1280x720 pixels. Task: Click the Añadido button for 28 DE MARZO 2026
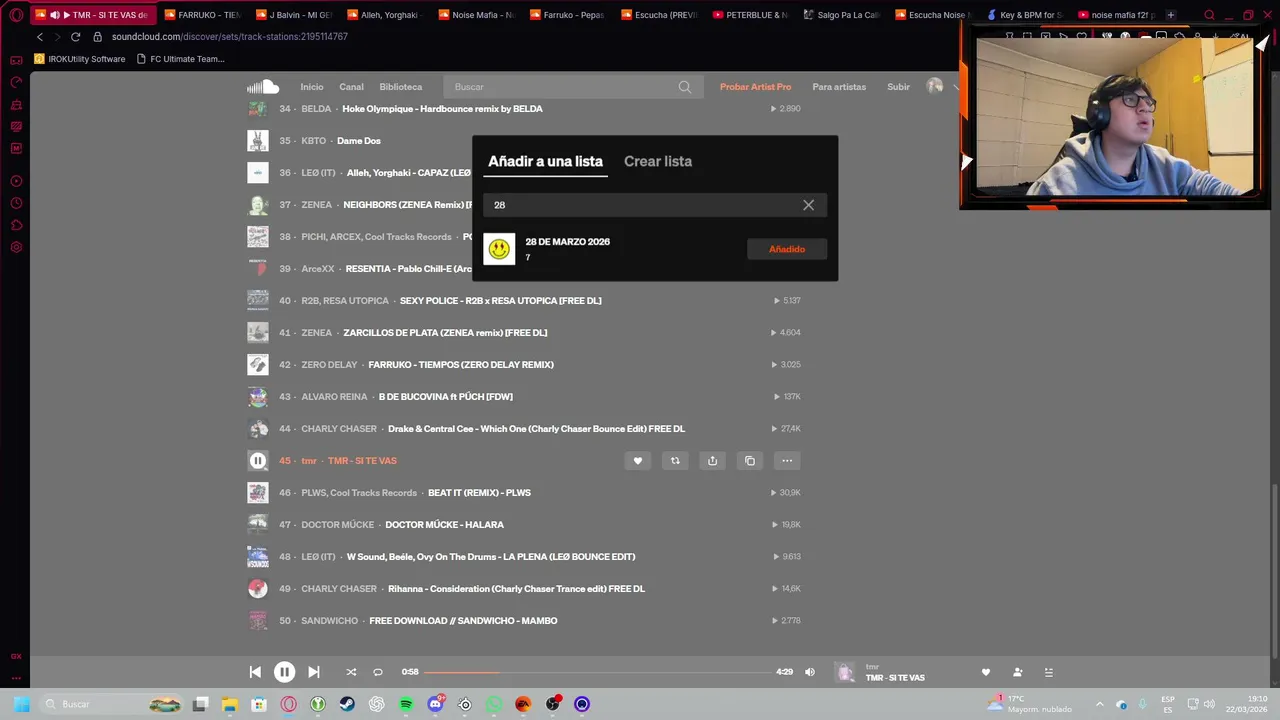[x=787, y=249]
